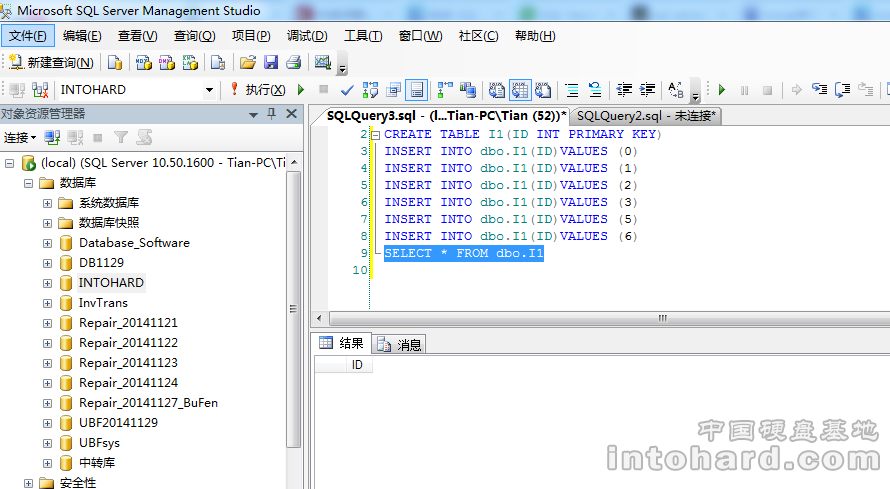
Task: Click the object explorer filter funnel icon
Action: (121, 137)
